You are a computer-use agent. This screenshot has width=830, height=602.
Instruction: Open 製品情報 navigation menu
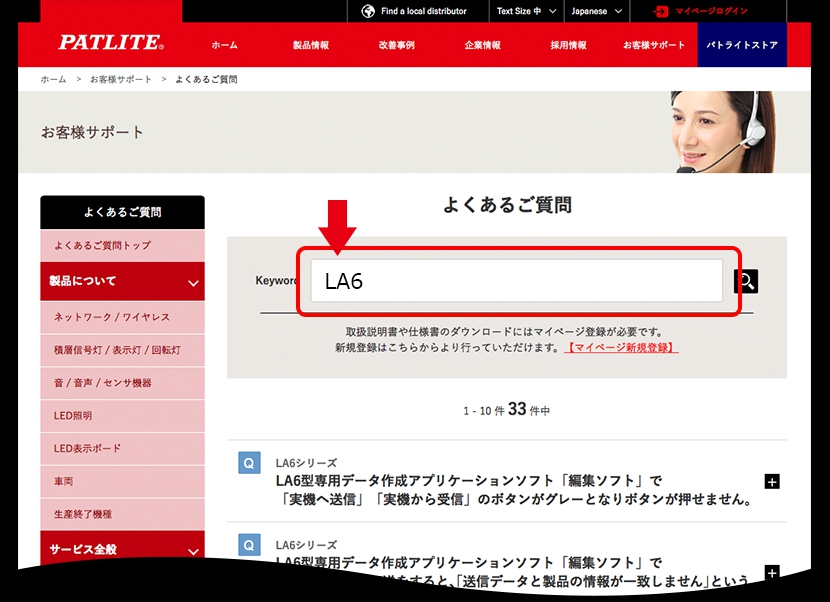click(x=311, y=45)
